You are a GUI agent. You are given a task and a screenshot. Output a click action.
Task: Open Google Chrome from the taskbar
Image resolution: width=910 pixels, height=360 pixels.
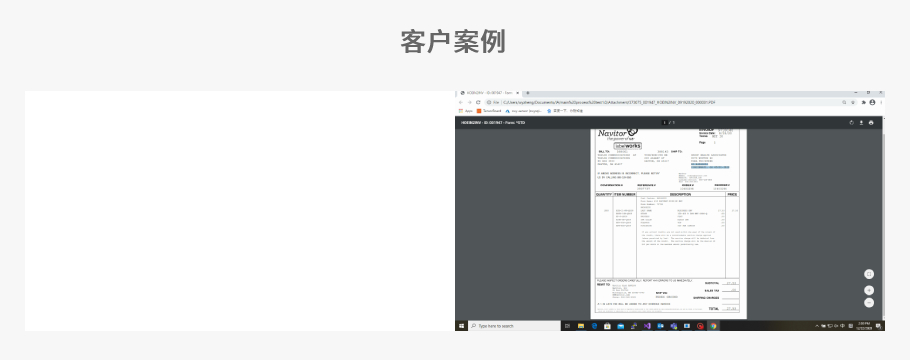coord(713,326)
